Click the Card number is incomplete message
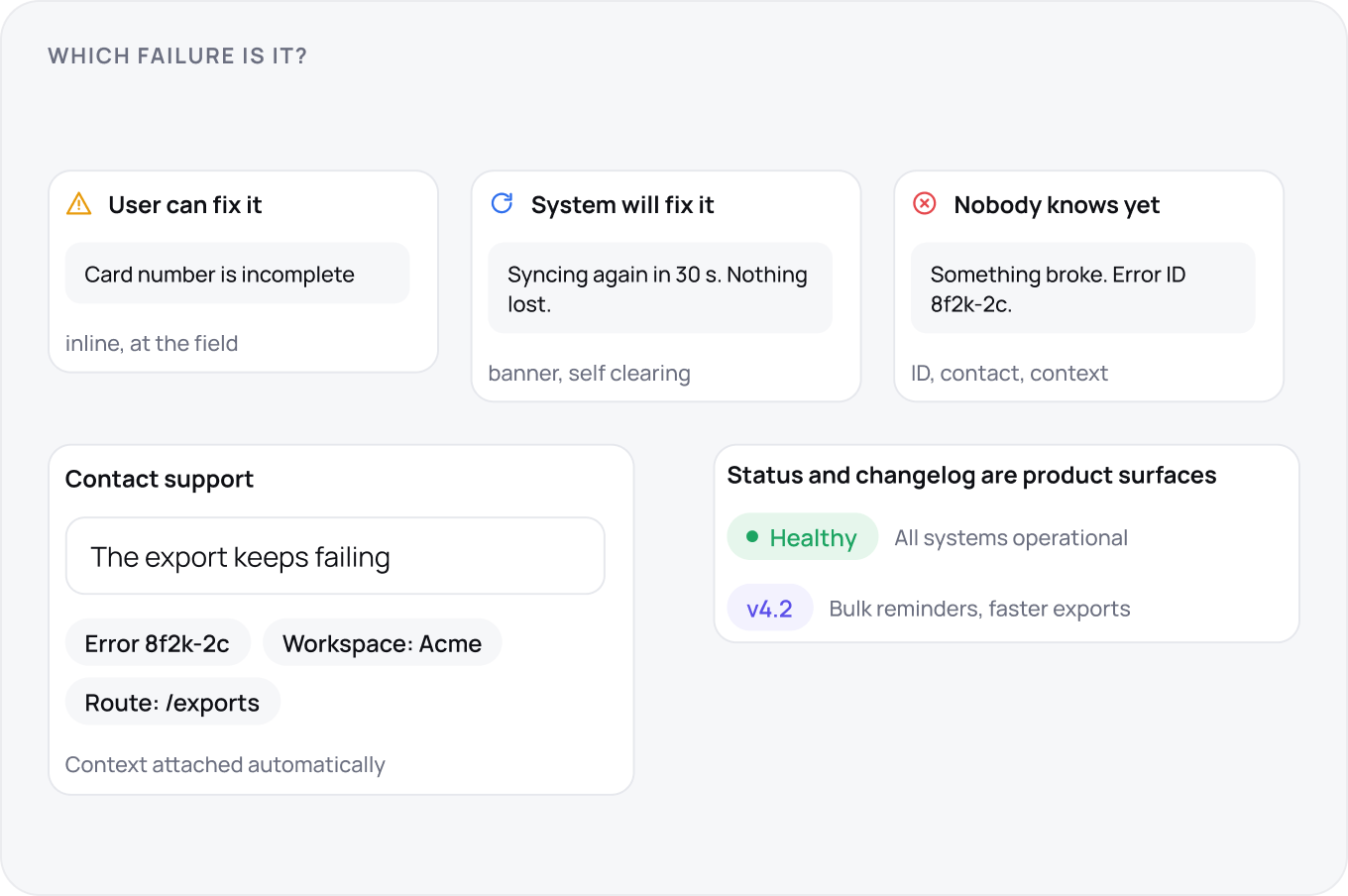Screen dimensions: 1348x896 pyautogui.click(x=238, y=274)
